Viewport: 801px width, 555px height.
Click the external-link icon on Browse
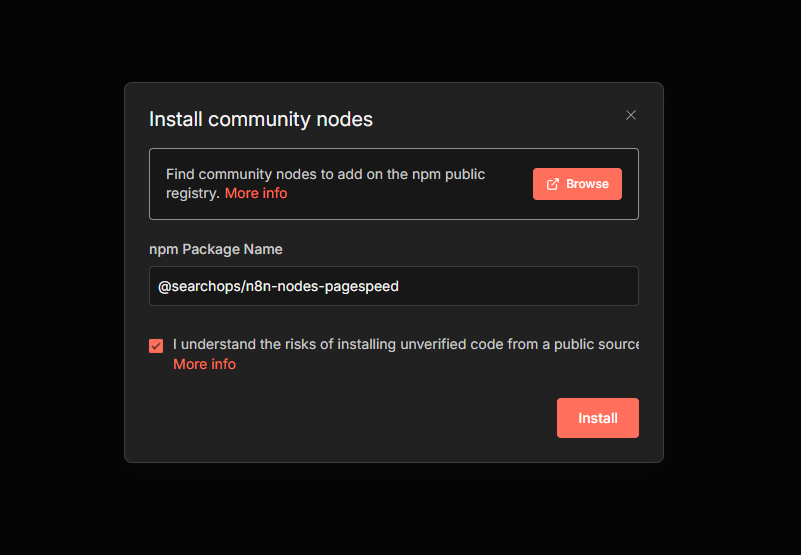(553, 184)
